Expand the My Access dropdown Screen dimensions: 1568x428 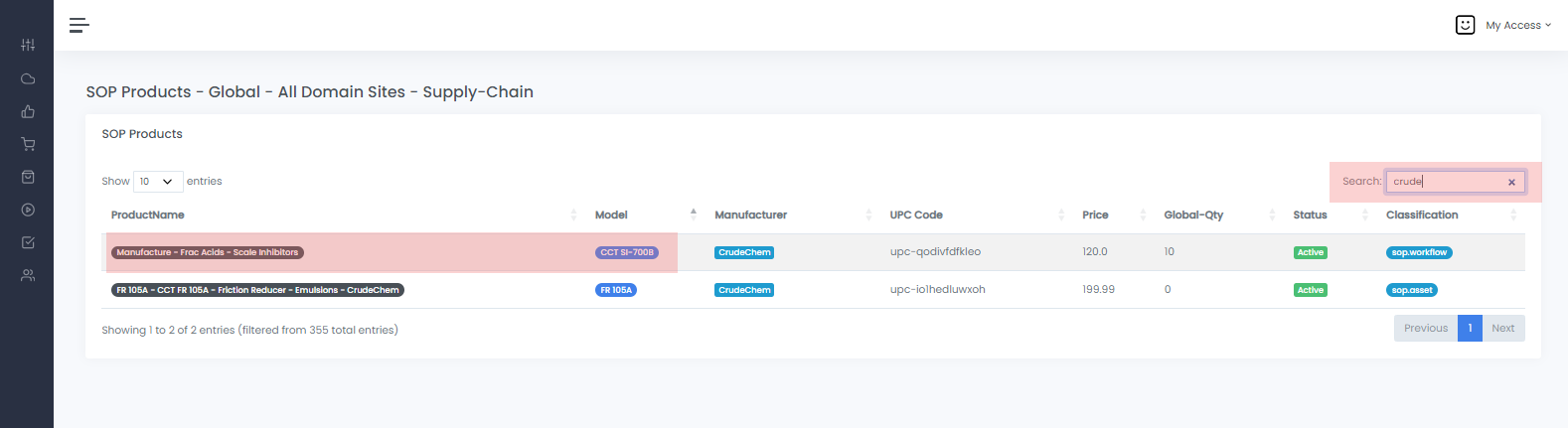tap(1516, 25)
